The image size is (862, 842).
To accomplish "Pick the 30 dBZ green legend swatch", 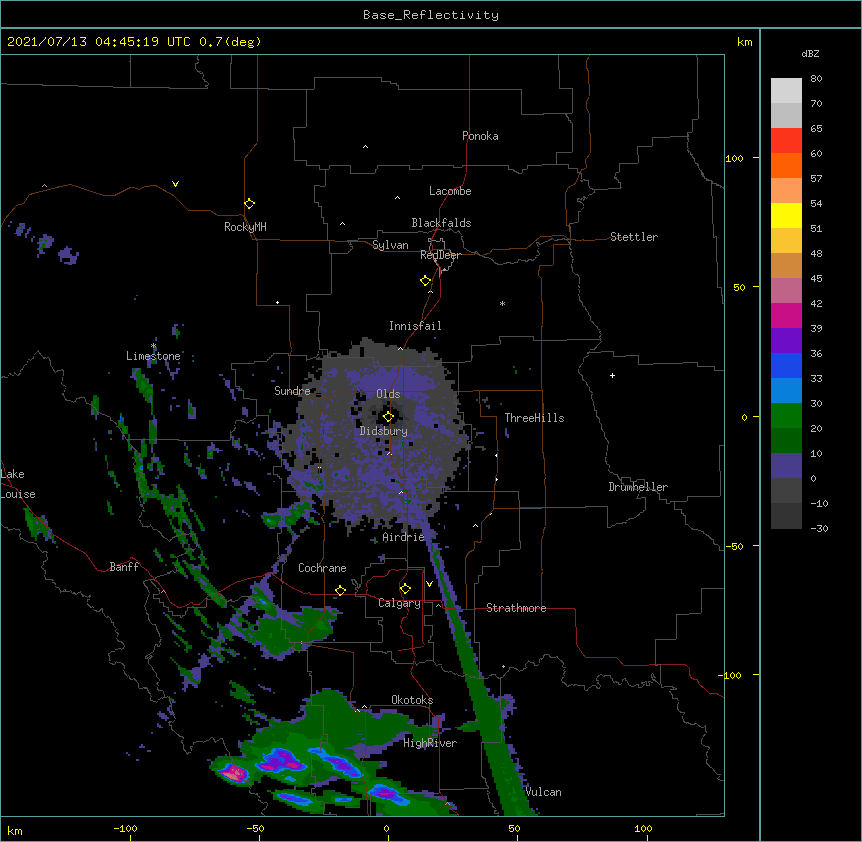I will [x=786, y=416].
